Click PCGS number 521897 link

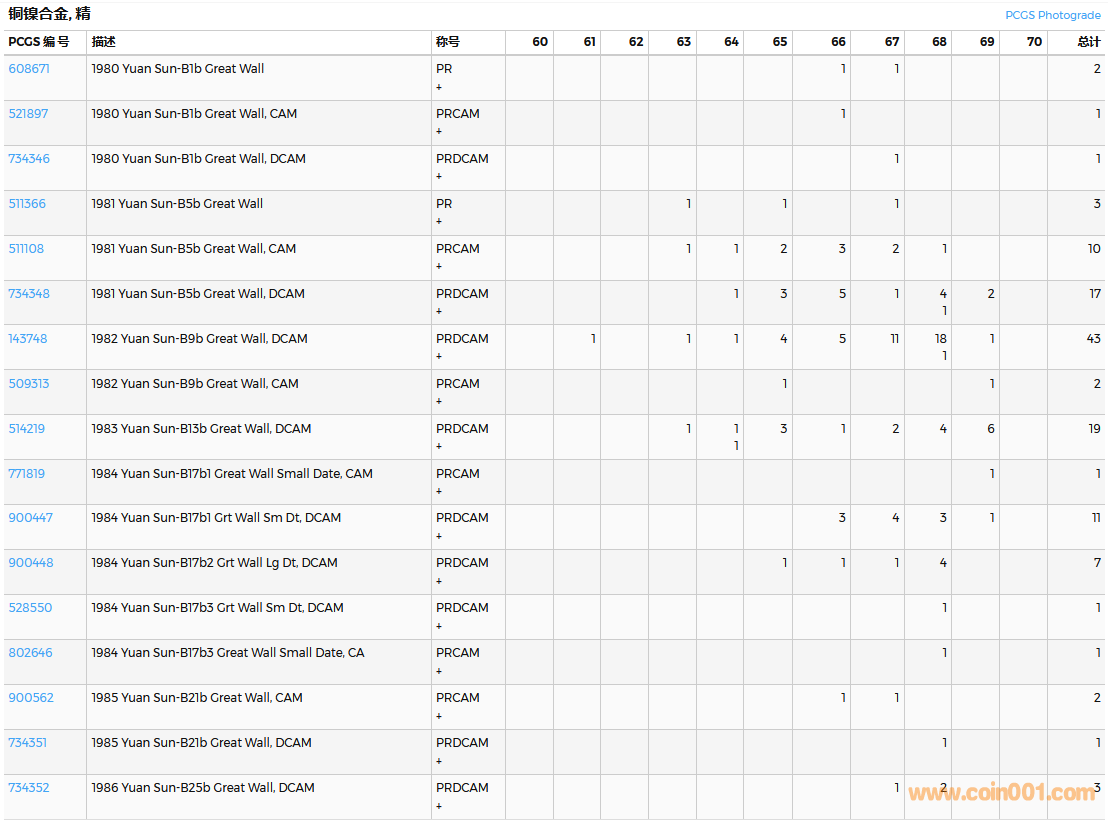tap(28, 114)
